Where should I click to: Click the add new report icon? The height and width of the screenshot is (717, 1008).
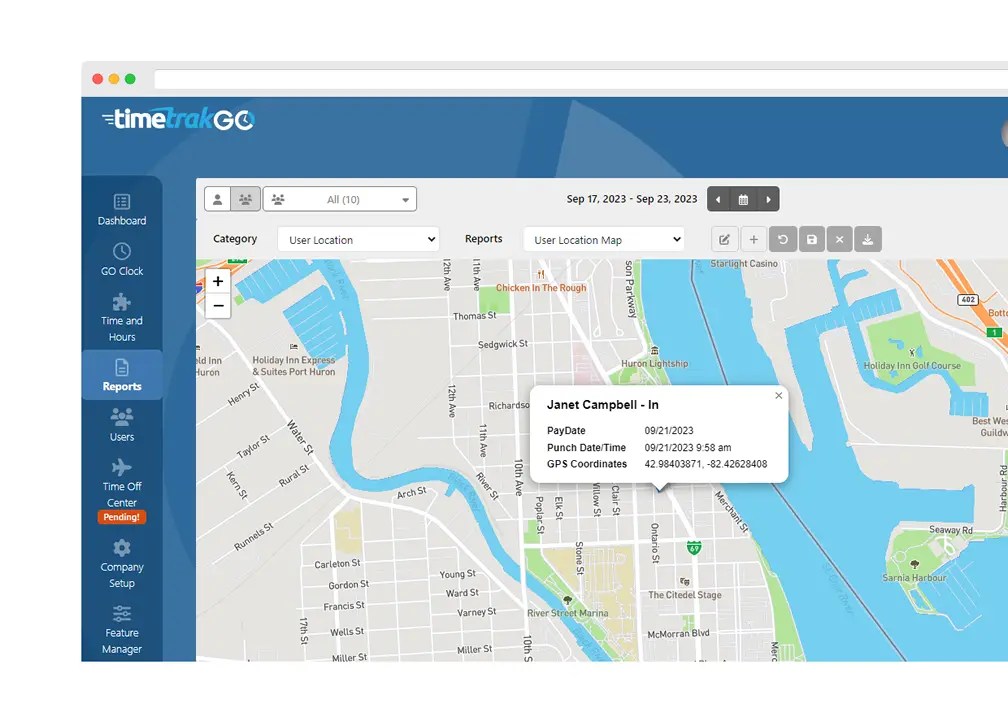(x=753, y=239)
